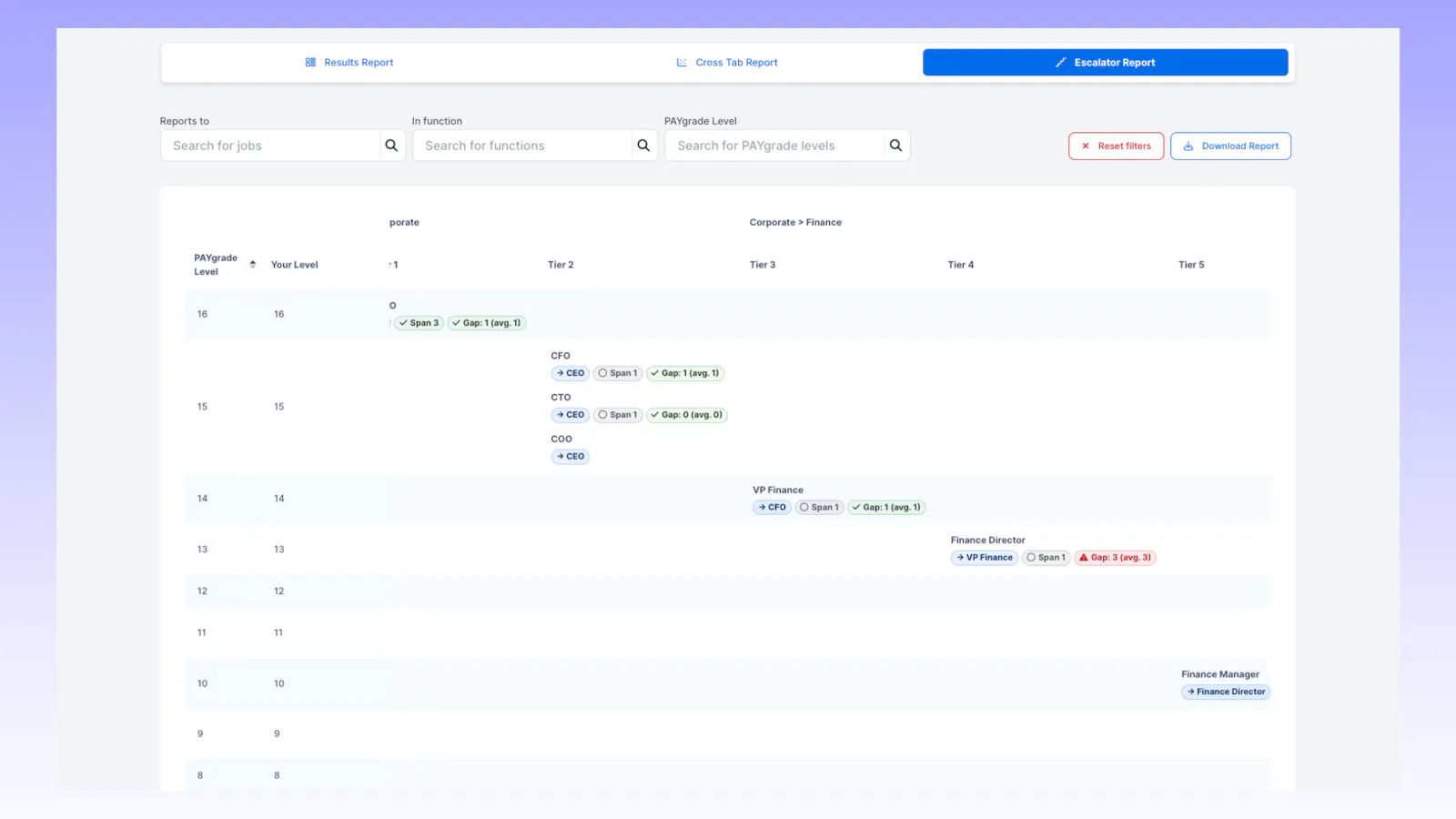Click the In function search magnifier icon

point(643,146)
